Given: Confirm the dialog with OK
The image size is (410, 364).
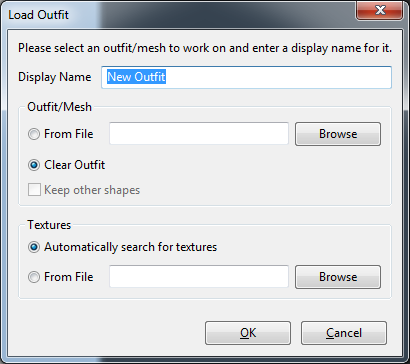Looking at the screenshot, I should (x=248, y=333).
